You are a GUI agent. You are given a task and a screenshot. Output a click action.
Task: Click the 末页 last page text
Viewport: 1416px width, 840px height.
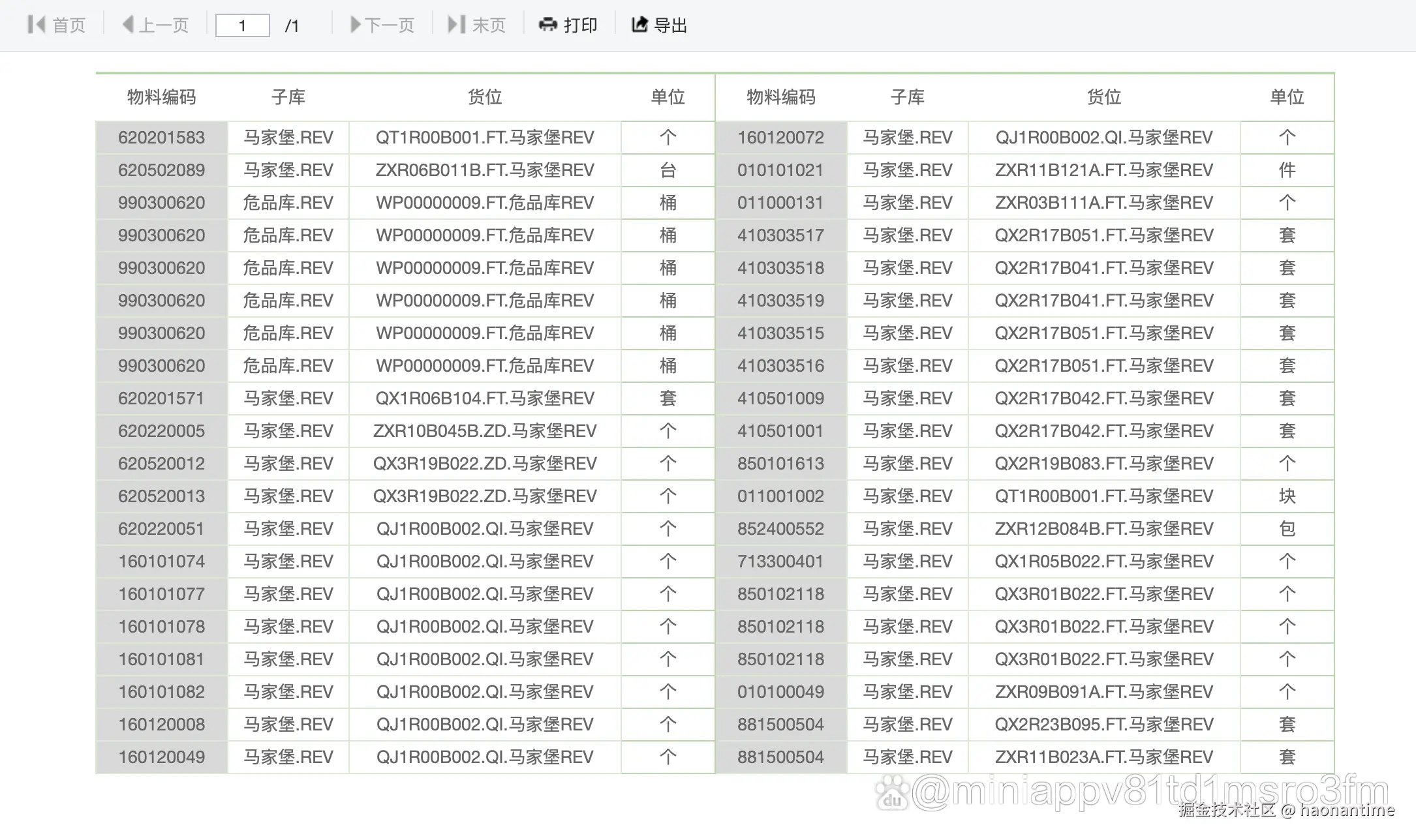pos(489,25)
